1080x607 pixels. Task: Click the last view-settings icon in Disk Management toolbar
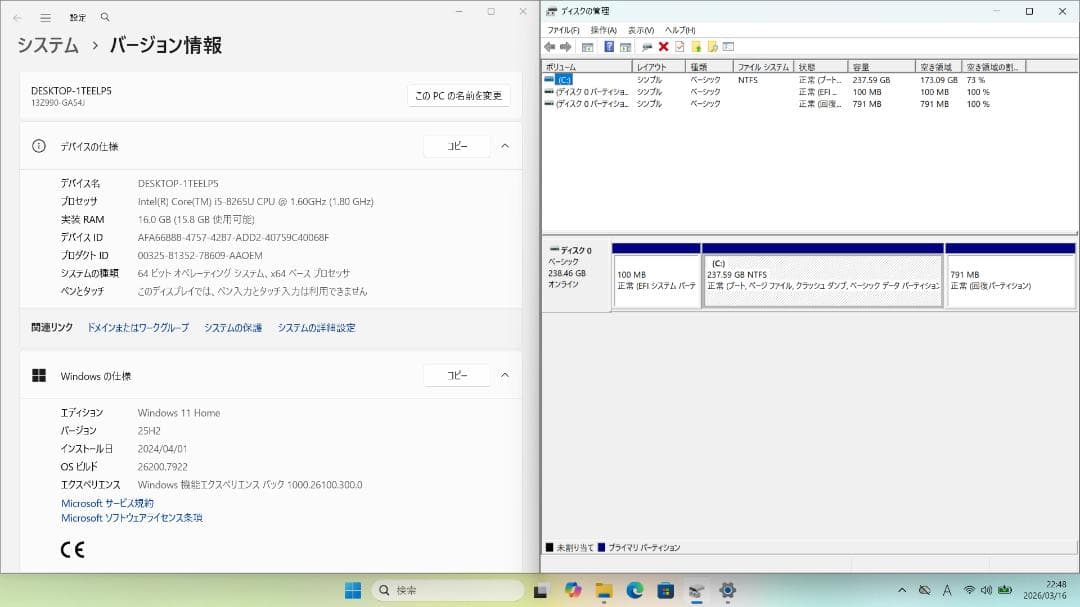click(x=729, y=47)
